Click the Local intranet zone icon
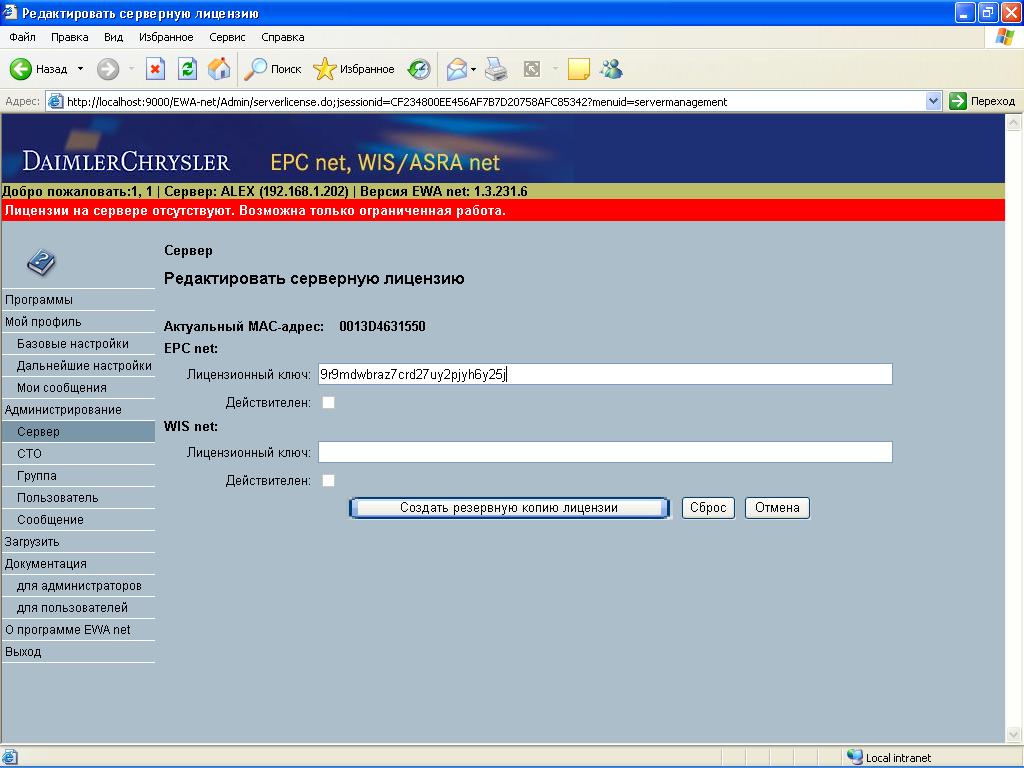The width and height of the screenshot is (1024, 768). (854, 757)
